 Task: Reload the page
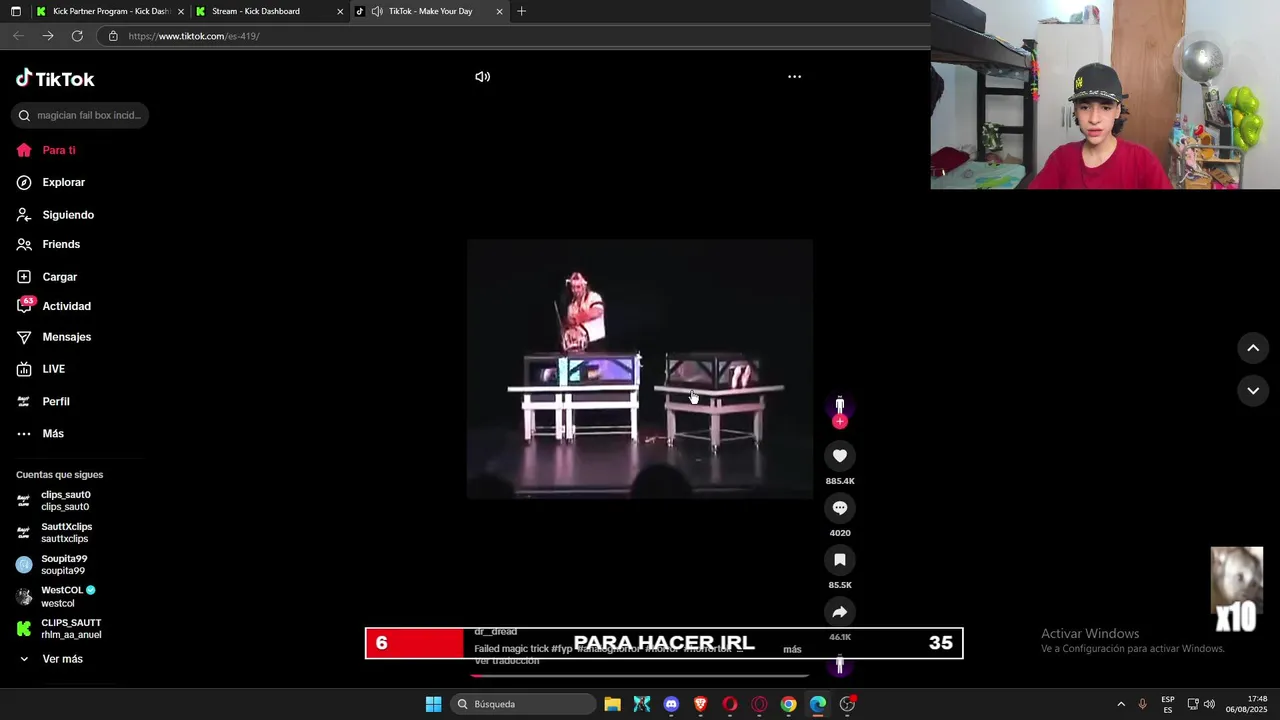[x=77, y=36]
